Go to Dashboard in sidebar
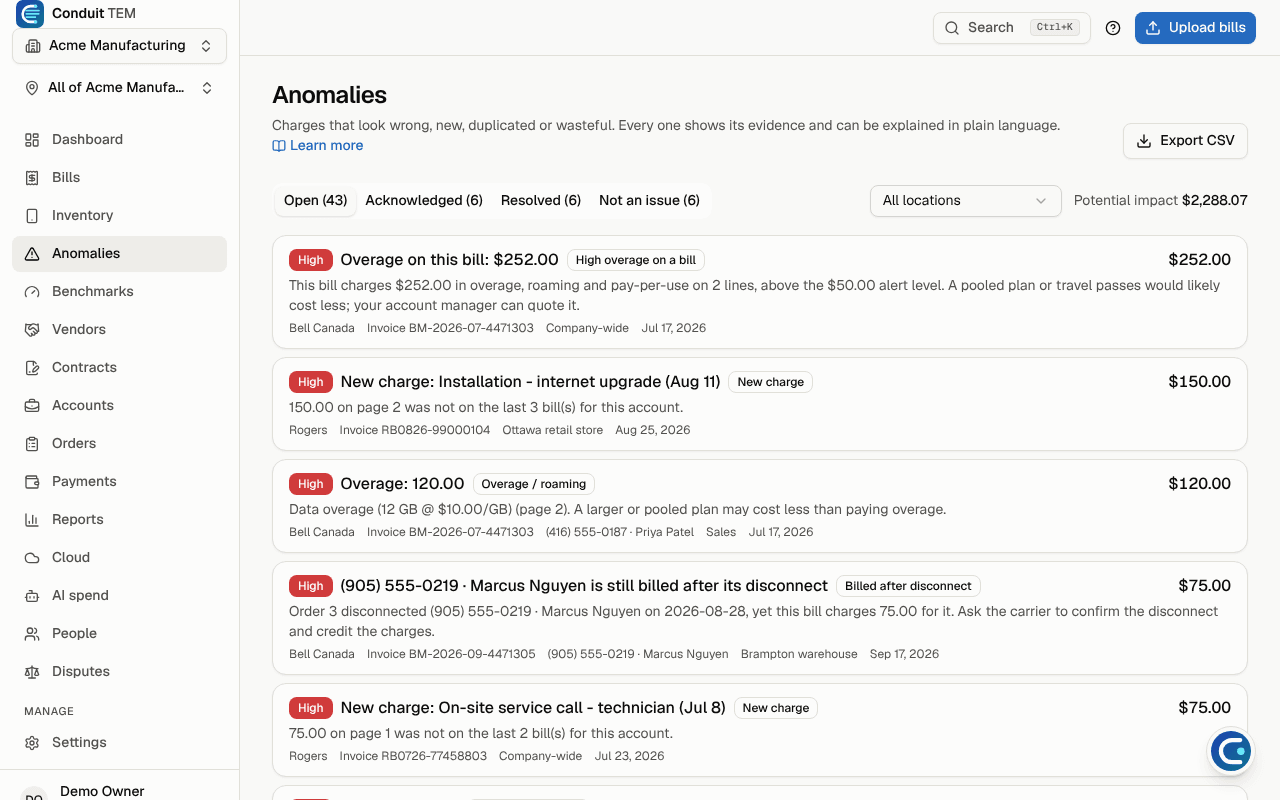The height and width of the screenshot is (800, 1280). 120,140
